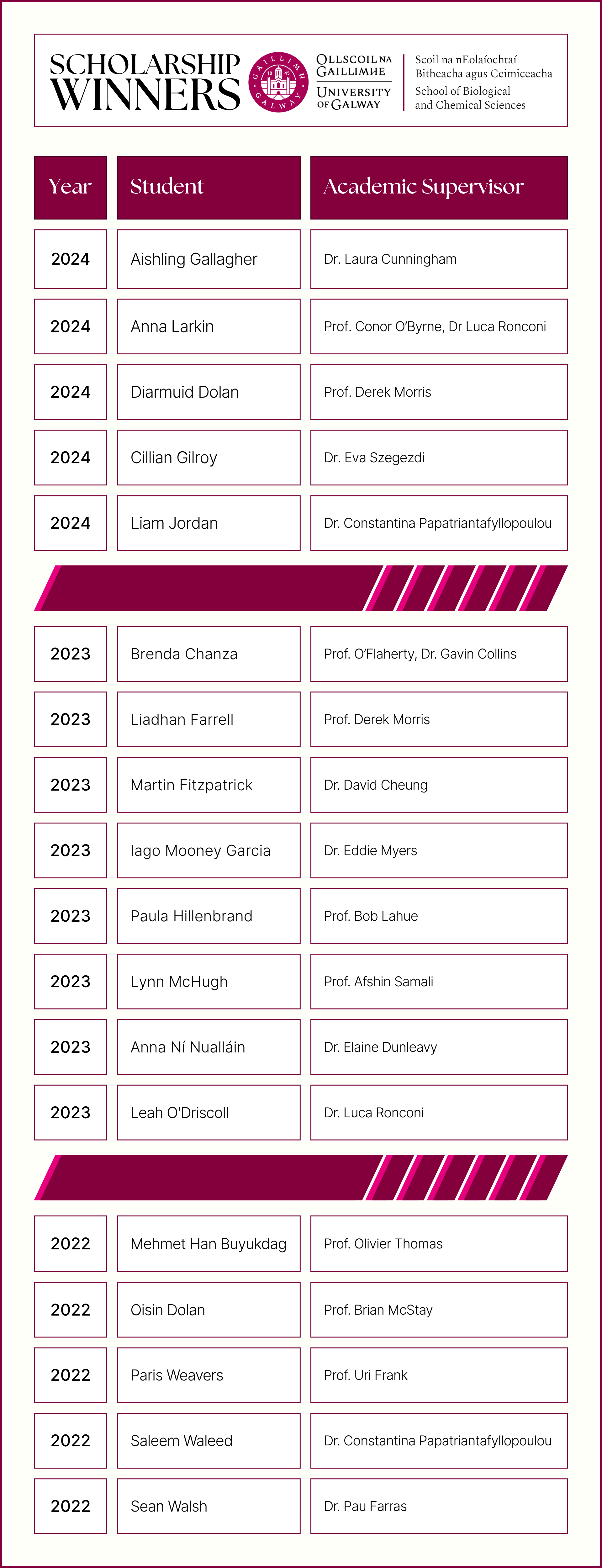Click the Brenda Chanza student cell

208,654
